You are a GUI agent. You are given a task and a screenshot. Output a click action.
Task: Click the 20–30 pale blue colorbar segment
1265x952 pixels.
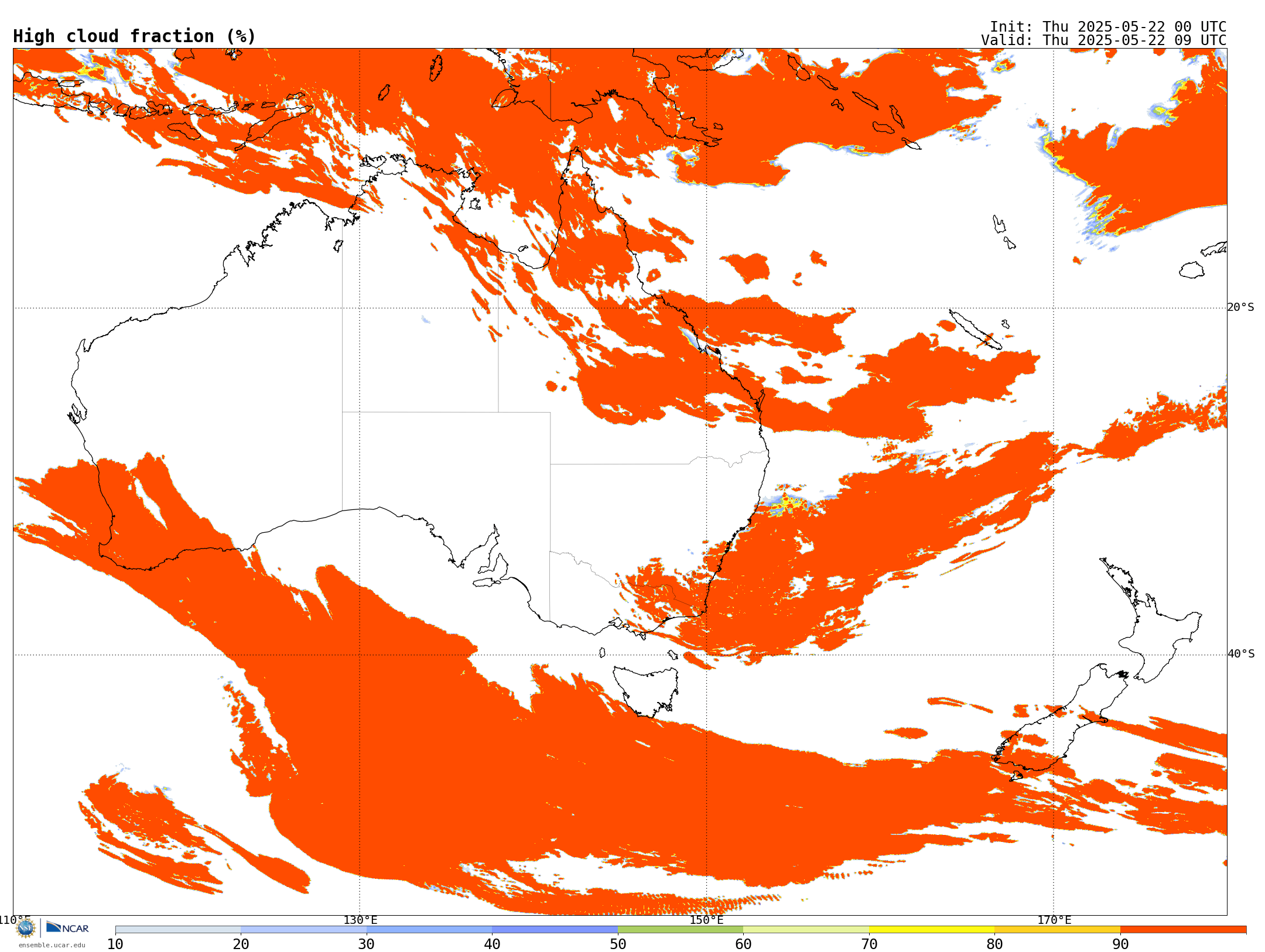[303, 930]
